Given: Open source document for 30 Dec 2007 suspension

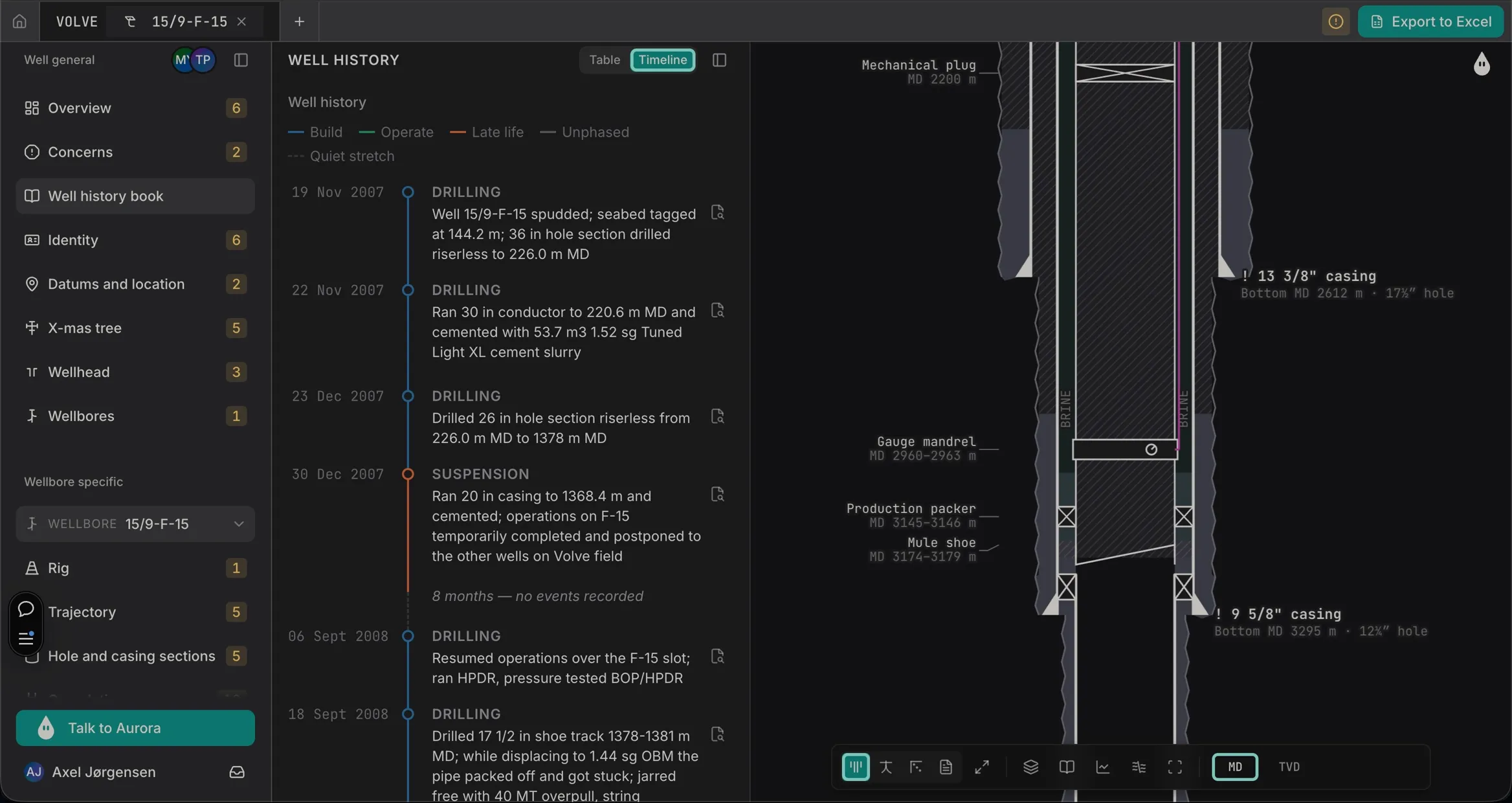Looking at the screenshot, I should tap(717, 494).
